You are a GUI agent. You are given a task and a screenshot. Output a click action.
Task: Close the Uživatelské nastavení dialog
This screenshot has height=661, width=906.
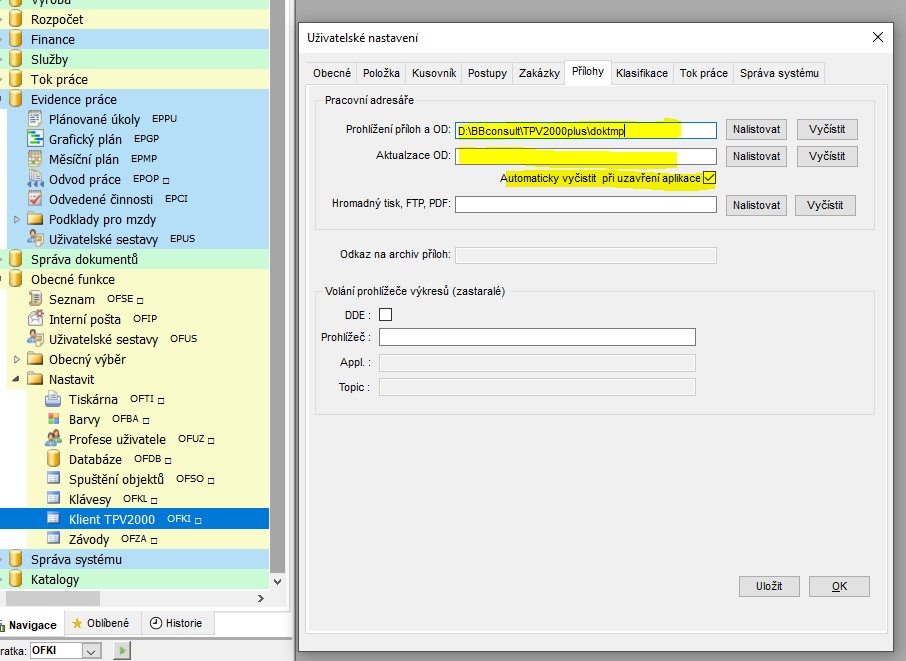tap(878, 37)
